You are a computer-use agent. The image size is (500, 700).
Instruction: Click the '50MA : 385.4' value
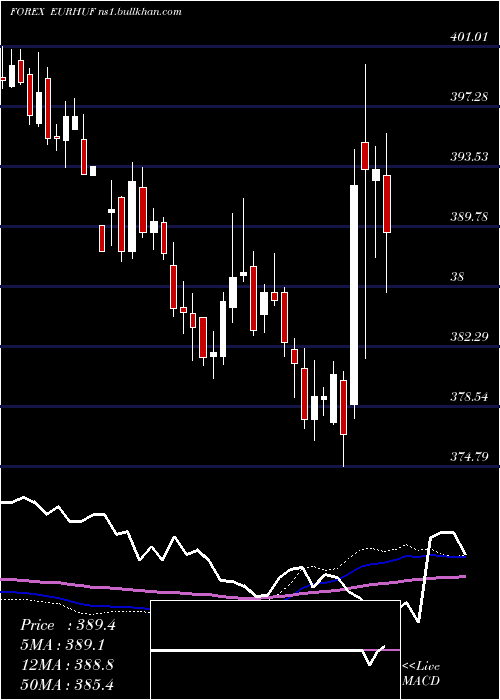68,684
